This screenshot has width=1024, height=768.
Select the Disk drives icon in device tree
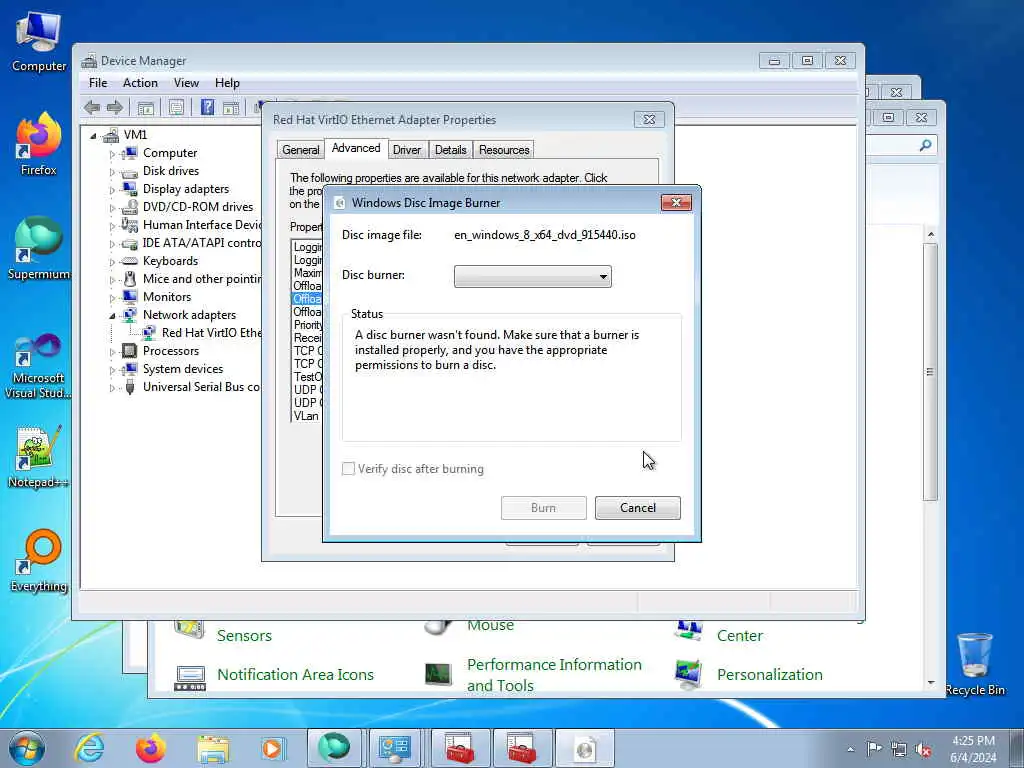pos(129,171)
